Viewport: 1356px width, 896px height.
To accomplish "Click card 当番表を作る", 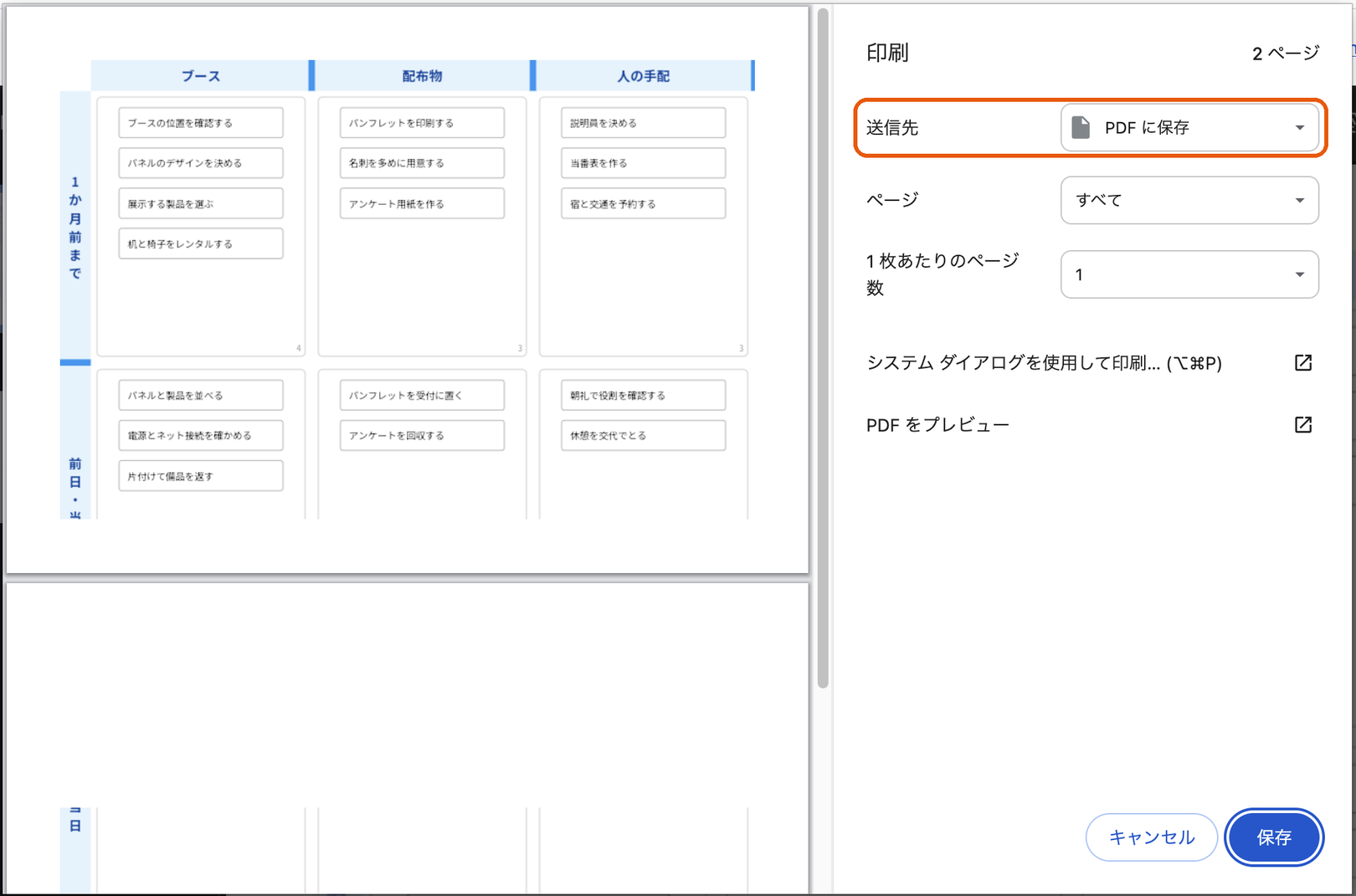I will tap(643, 163).
